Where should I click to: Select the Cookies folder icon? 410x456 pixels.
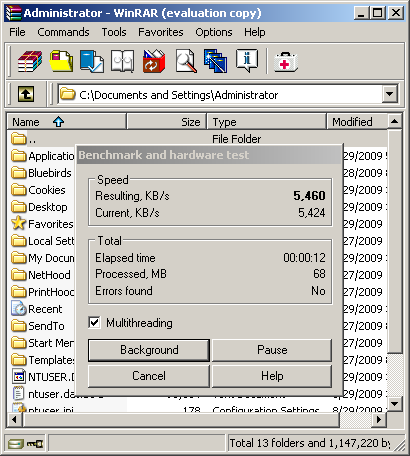point(18,189)
